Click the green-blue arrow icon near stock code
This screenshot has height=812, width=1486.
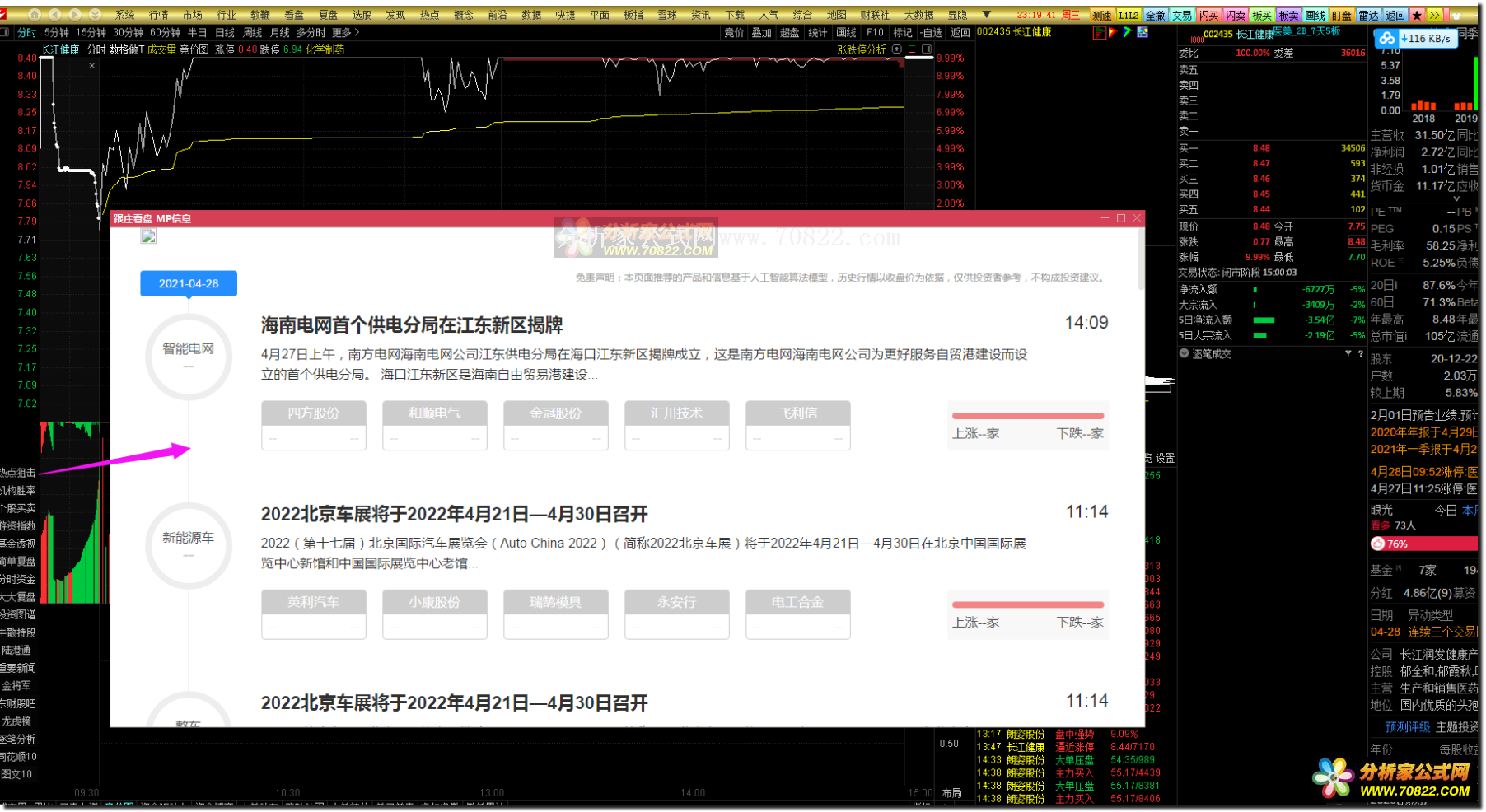coord(1127,32)
